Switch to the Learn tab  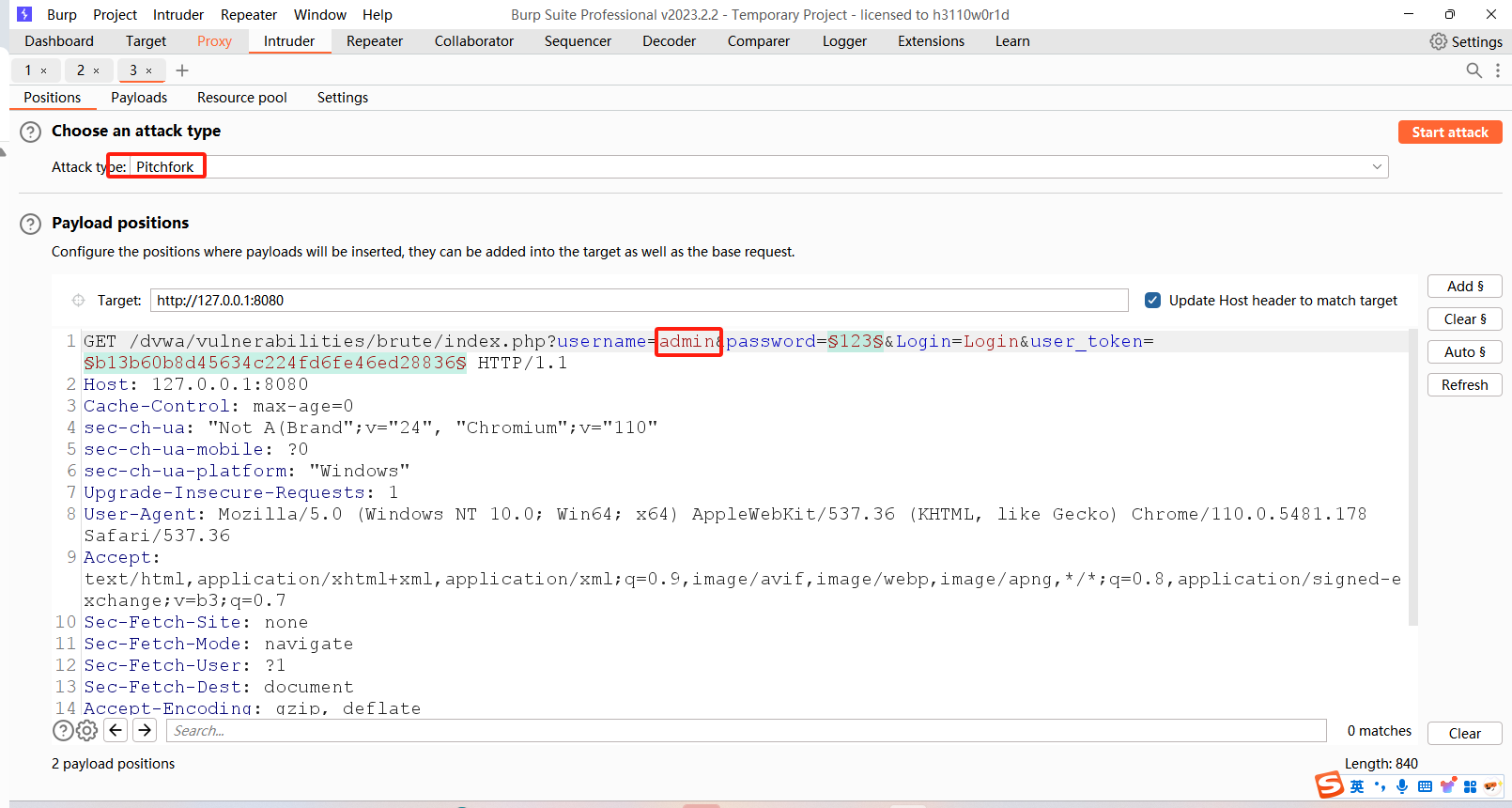(1012, 41)
